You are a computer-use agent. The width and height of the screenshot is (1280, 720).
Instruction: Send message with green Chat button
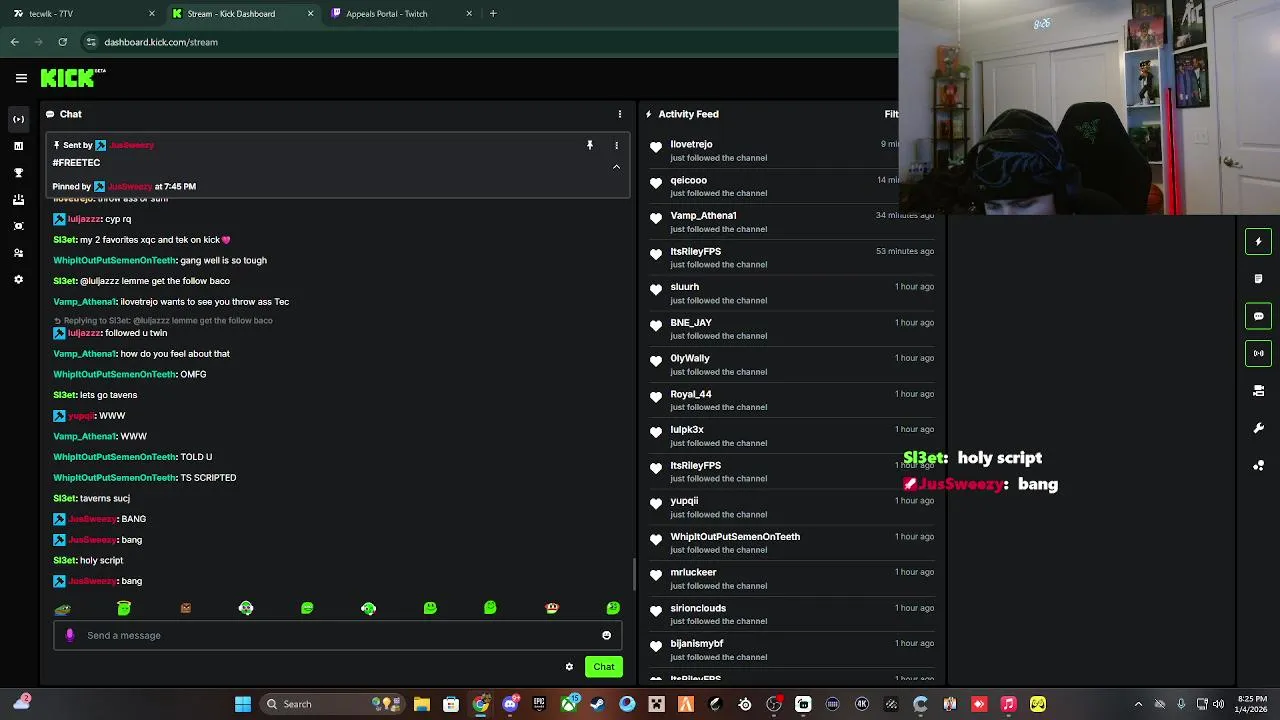604,667
